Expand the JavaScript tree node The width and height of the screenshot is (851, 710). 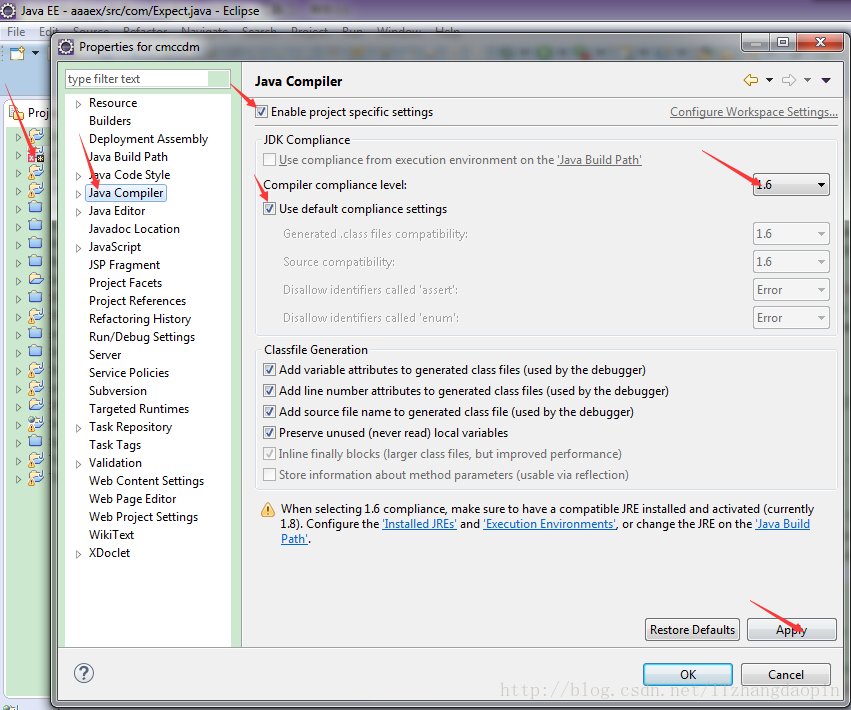[x=79, y=248]
